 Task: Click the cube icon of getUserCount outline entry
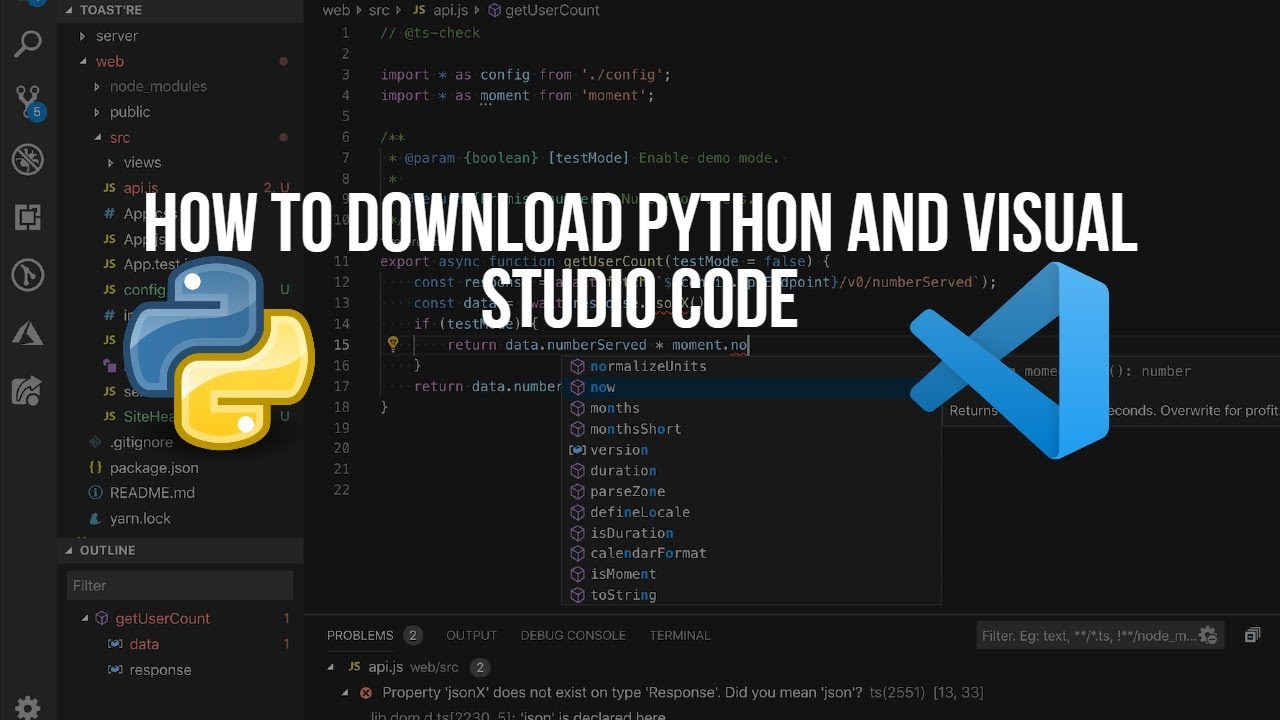[102, 618]
